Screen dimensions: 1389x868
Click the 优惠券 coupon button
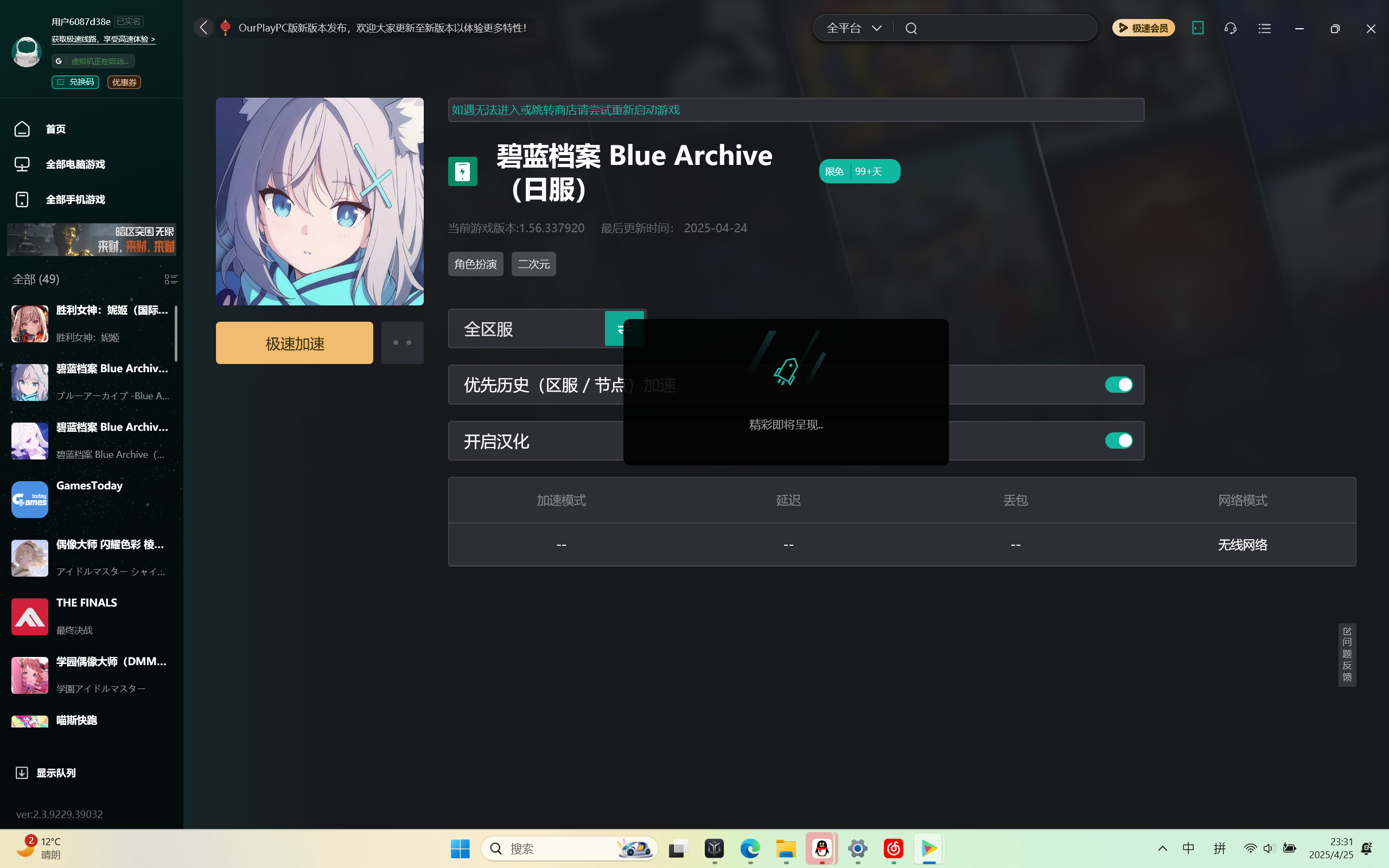point(124,82)
